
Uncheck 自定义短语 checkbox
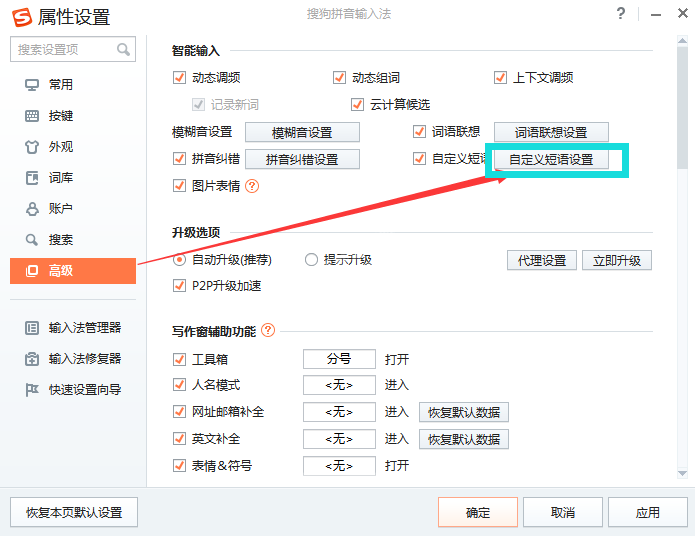tap(419, 159)
